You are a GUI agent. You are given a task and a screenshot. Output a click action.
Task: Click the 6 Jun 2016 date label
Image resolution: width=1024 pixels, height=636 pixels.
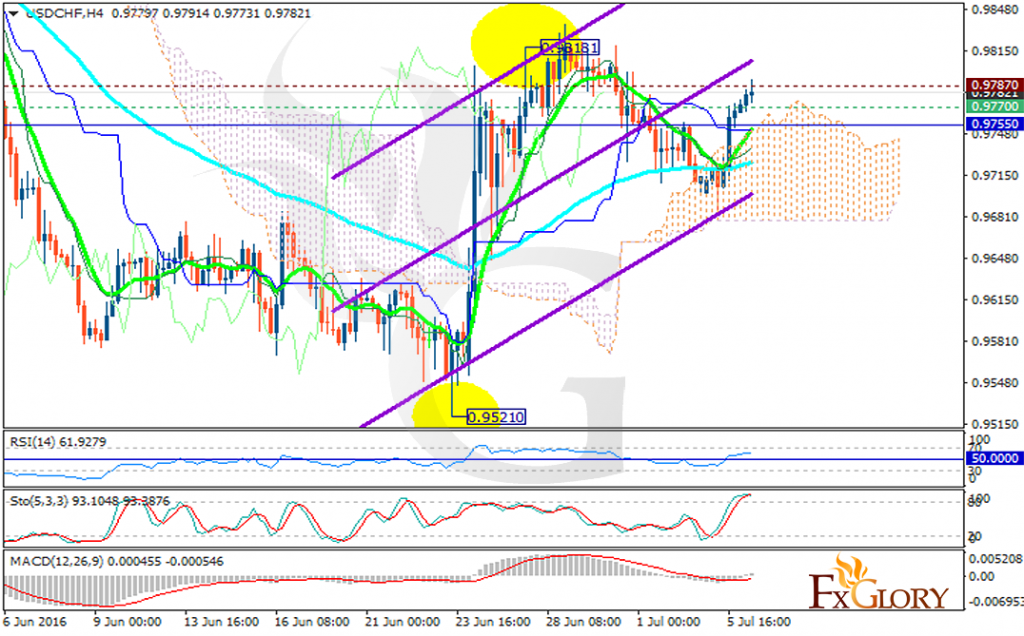[35, 622]
